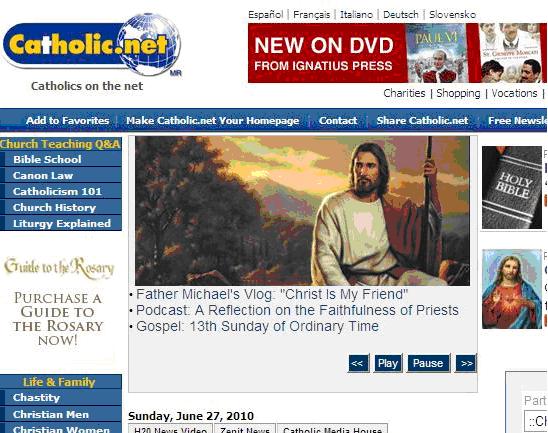Click the main Jesus slideshow image

tap(302, 211)
